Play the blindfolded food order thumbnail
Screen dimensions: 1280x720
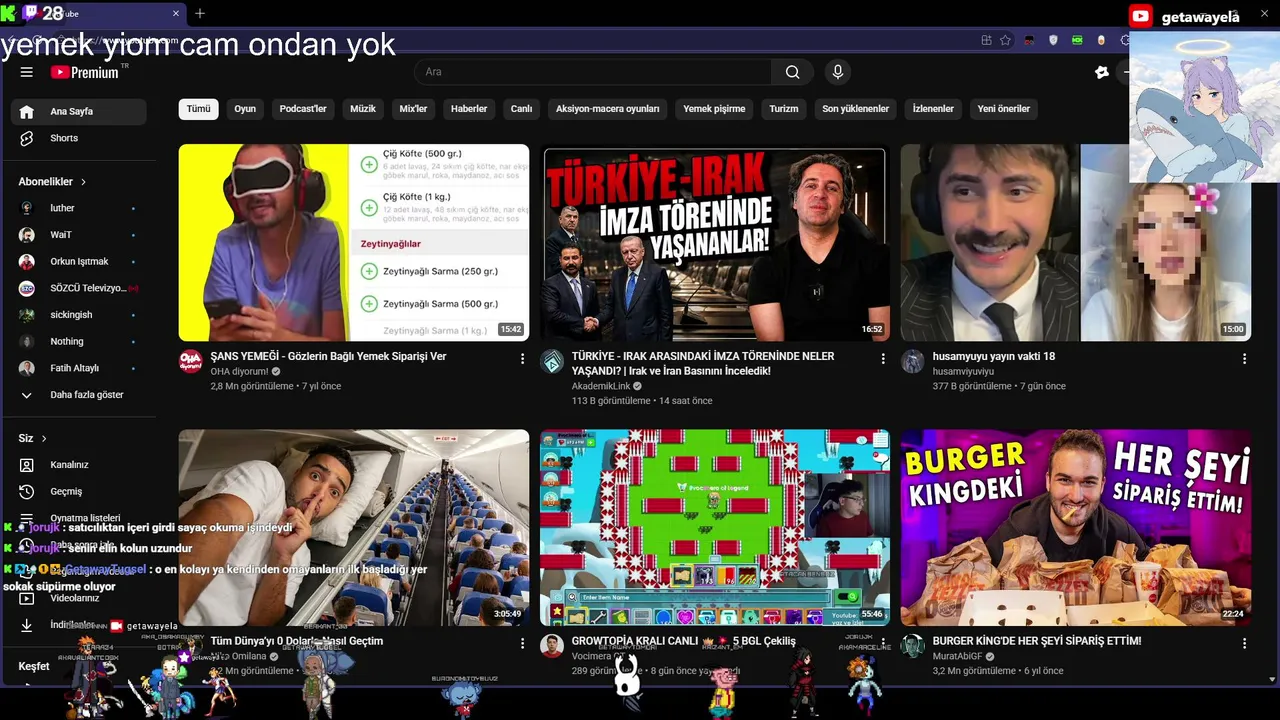(354, 243)
